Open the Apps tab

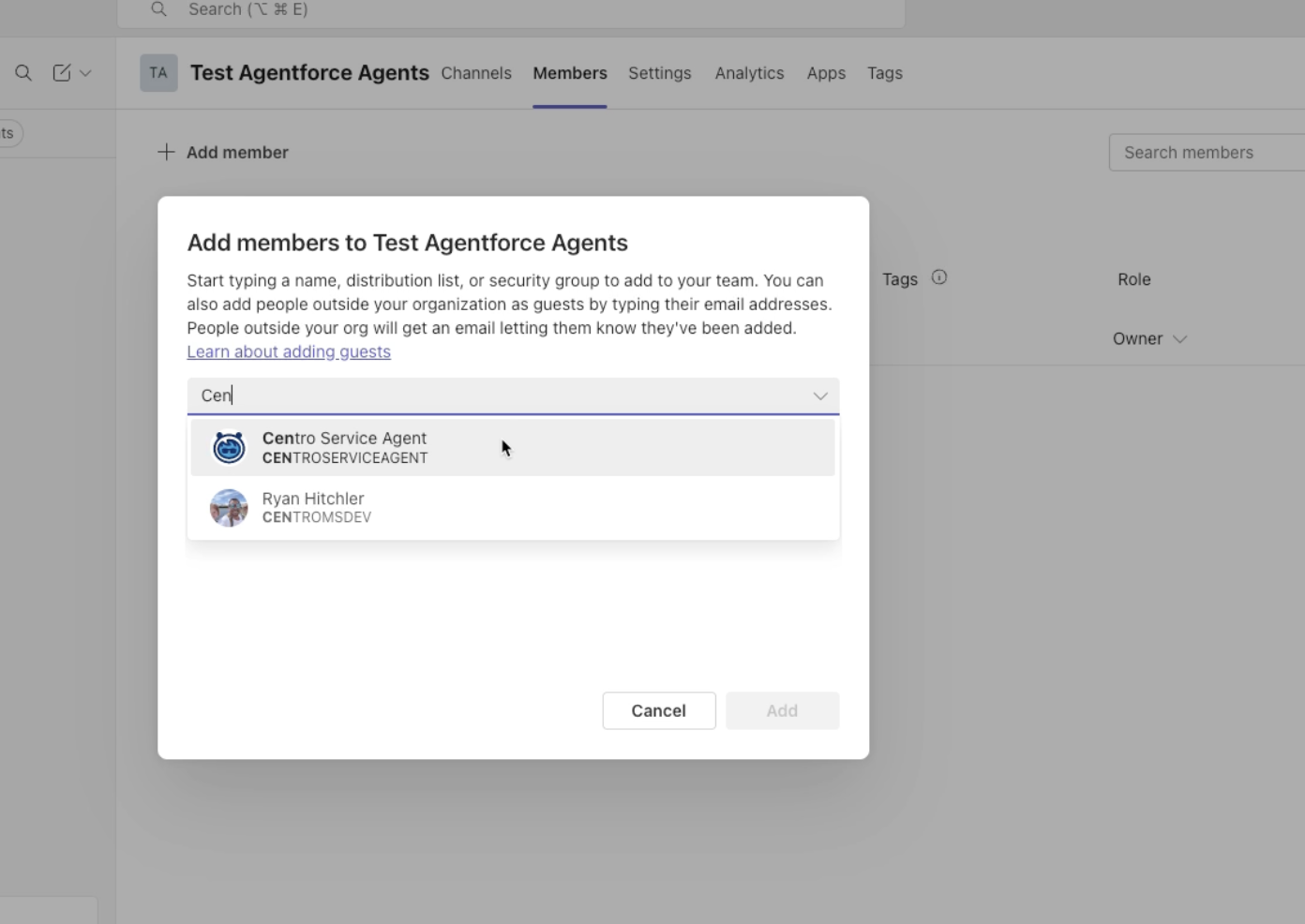point(826,73)
